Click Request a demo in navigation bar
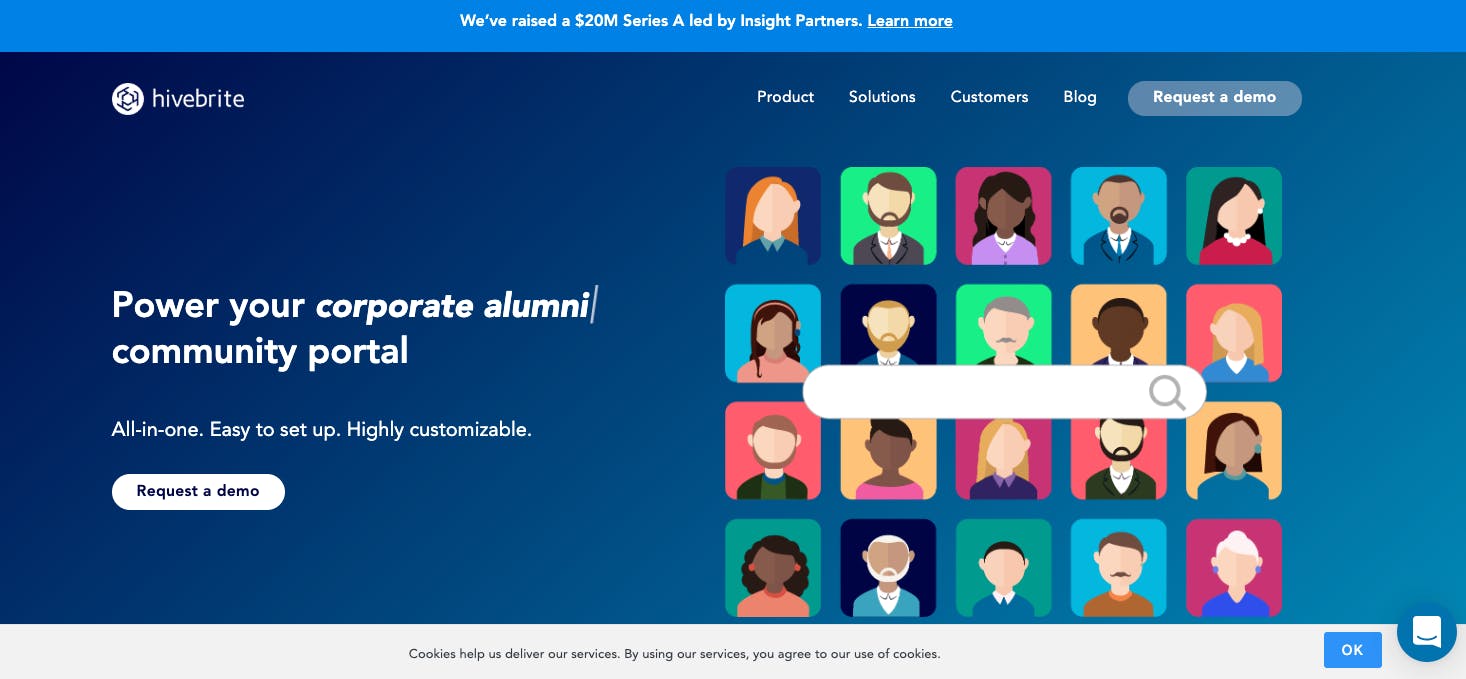Image resolution: width=1466 pixels, height=679 pixels. pos(1215,98)
